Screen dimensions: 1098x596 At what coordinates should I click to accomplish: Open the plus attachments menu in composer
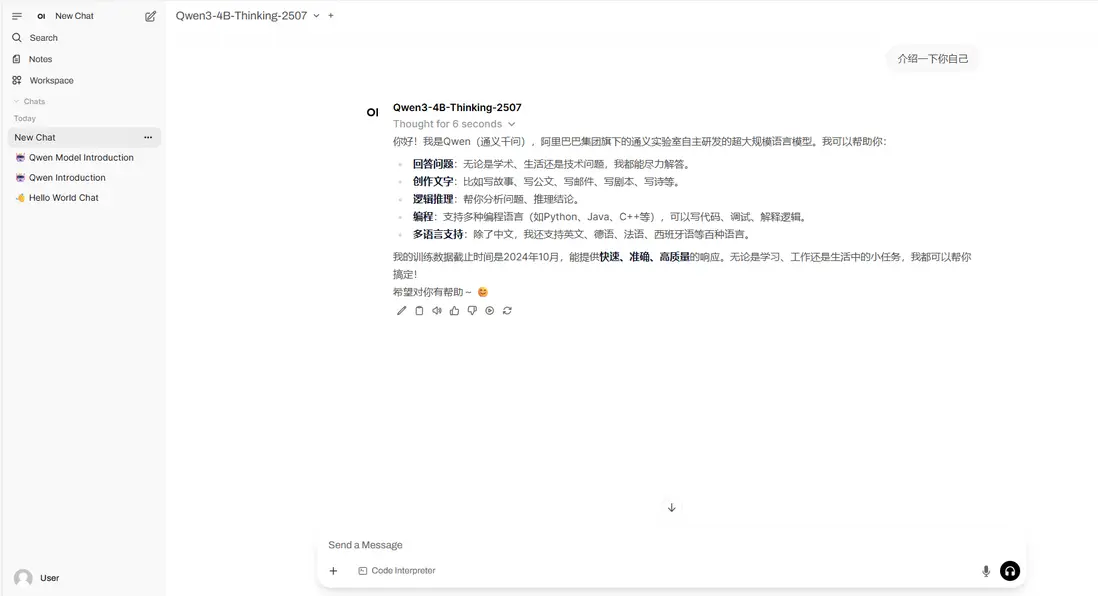pos(333,571)
